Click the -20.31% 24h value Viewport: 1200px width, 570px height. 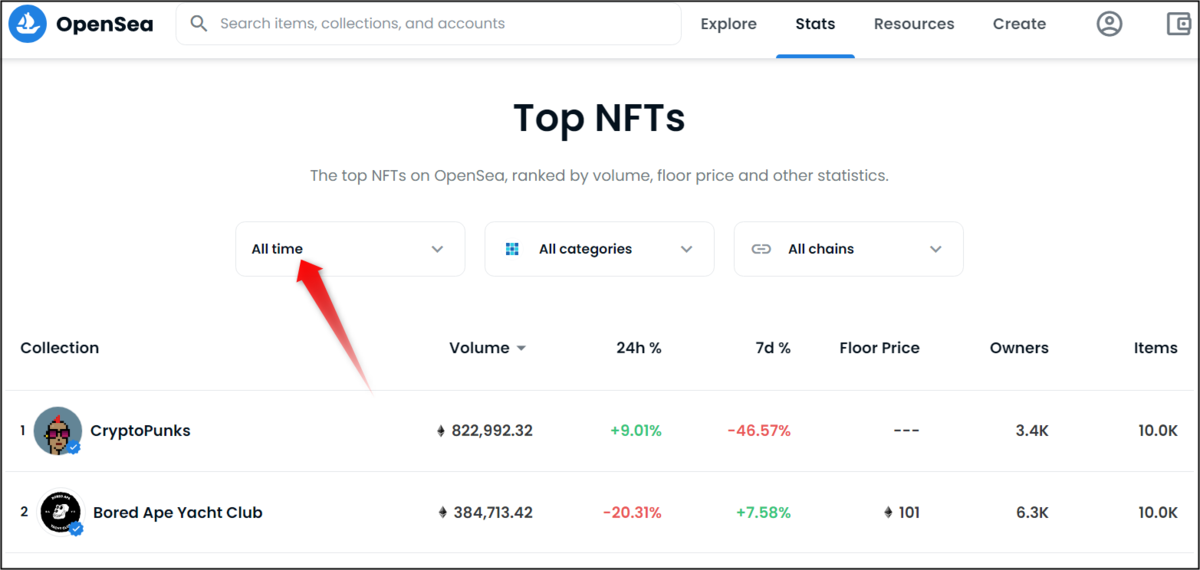(632, 512)
